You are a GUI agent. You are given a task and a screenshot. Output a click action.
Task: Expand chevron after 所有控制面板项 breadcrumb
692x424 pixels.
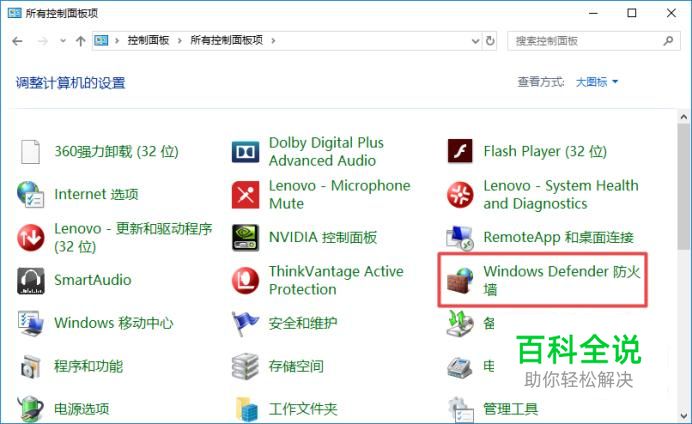273,41
